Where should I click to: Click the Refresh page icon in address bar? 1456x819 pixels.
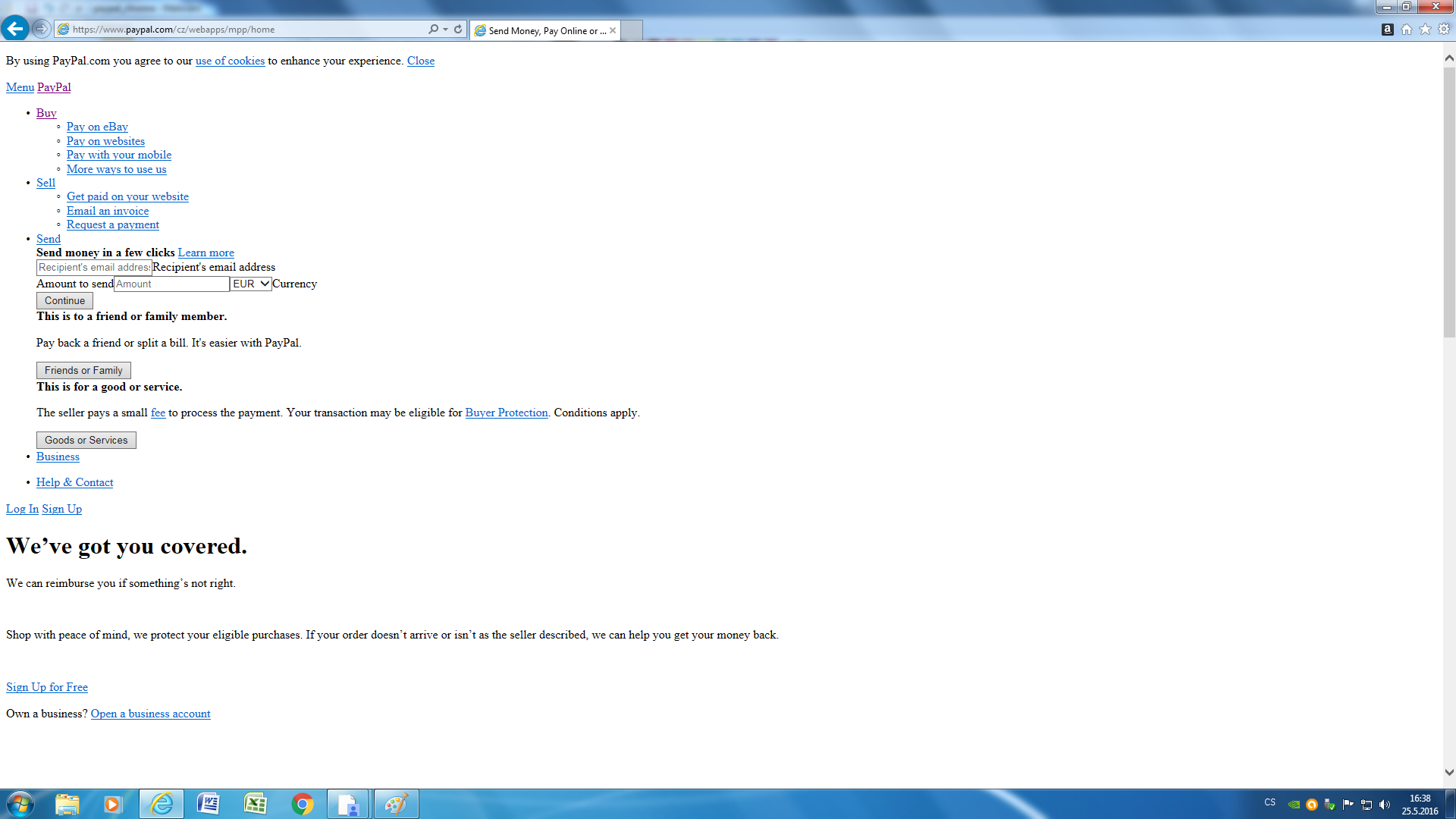click(x=458, y=29)
